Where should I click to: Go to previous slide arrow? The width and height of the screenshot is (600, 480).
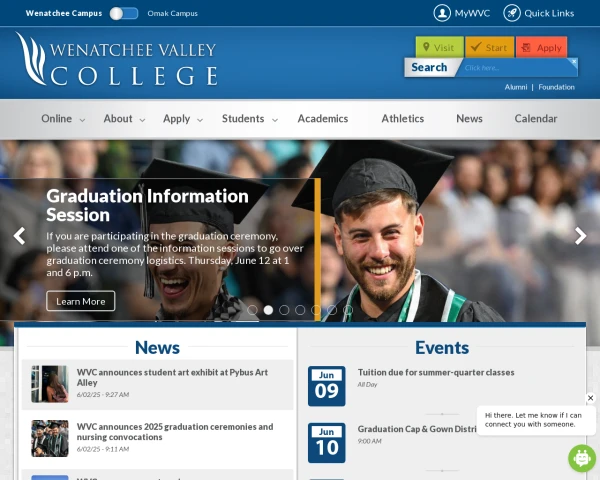tap(19, 236)
